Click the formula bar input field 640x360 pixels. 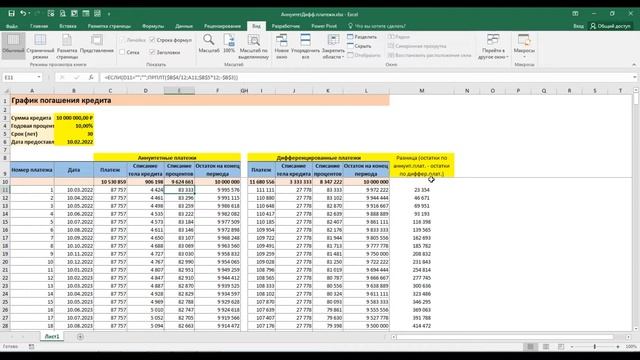tap(365, 77)
